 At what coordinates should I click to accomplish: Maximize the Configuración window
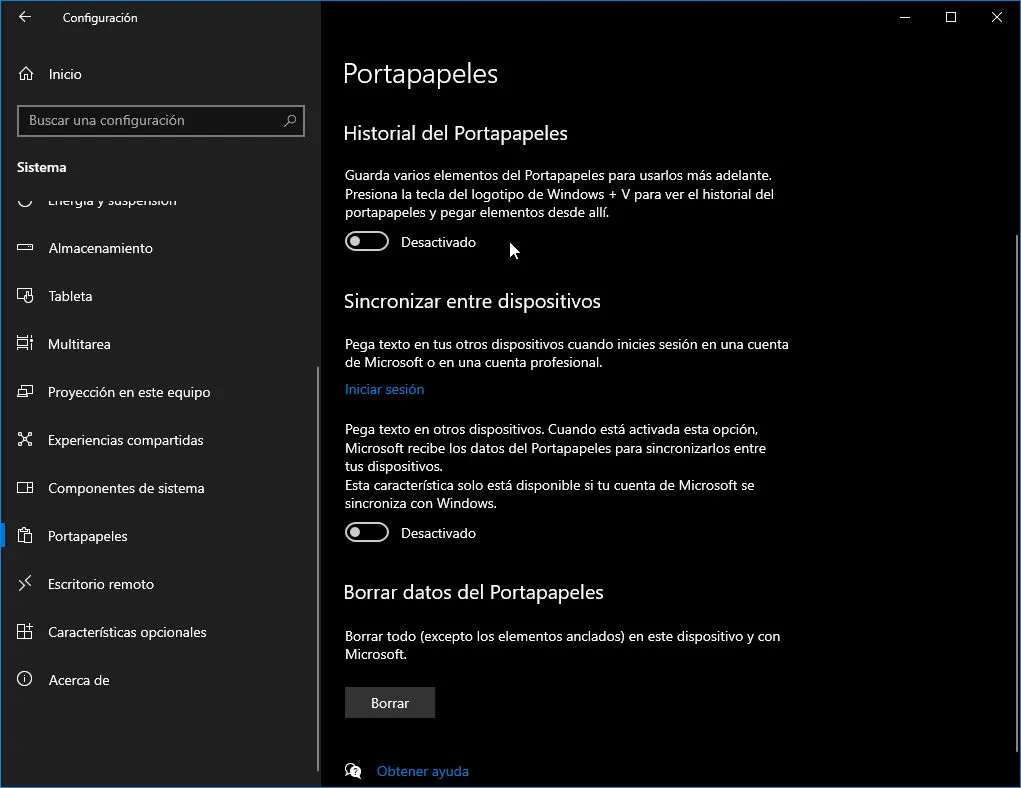coord(951,18)
